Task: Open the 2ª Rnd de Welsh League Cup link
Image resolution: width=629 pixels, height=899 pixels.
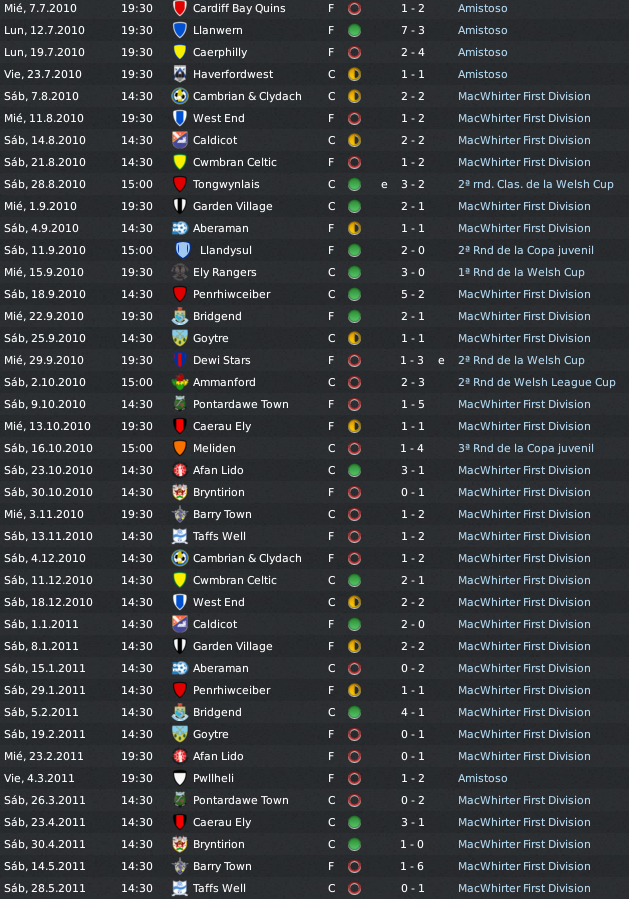Action: (537, 382)
